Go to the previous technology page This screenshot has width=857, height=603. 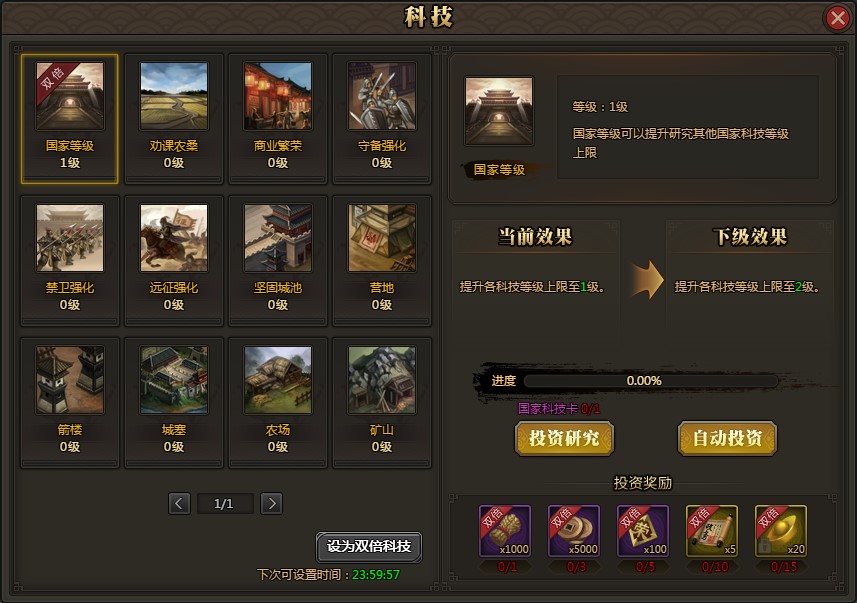point(179,504)
